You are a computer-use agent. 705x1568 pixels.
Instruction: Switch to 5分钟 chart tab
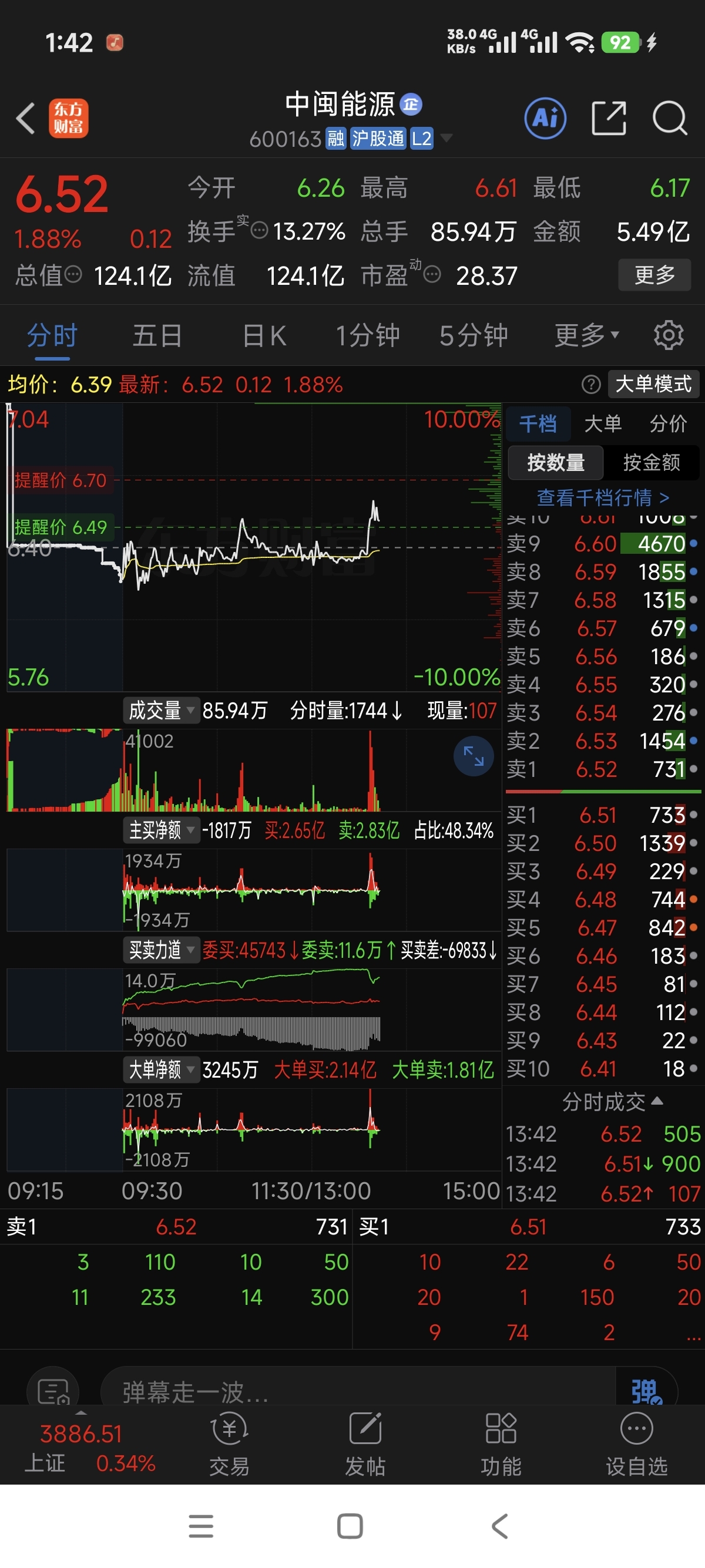474,335
